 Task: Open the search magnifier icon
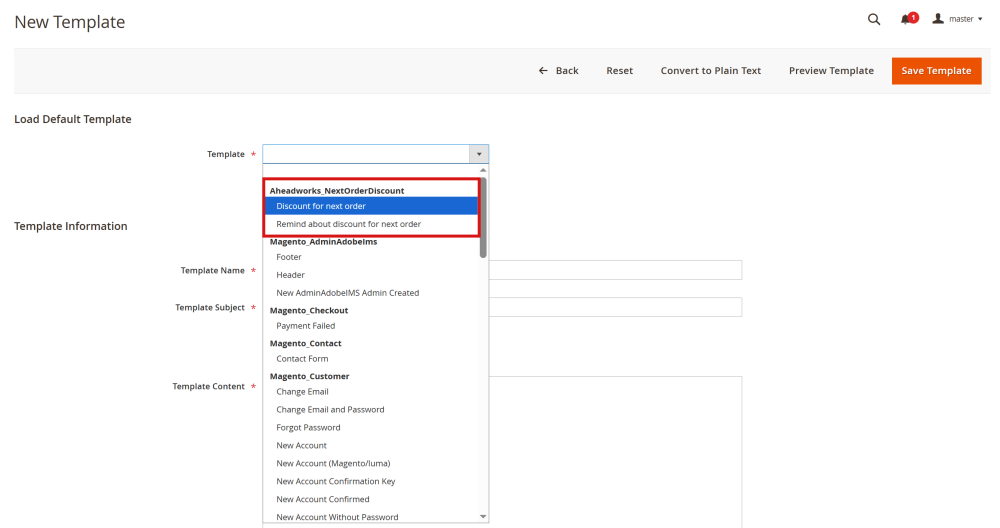click(874, 19)
